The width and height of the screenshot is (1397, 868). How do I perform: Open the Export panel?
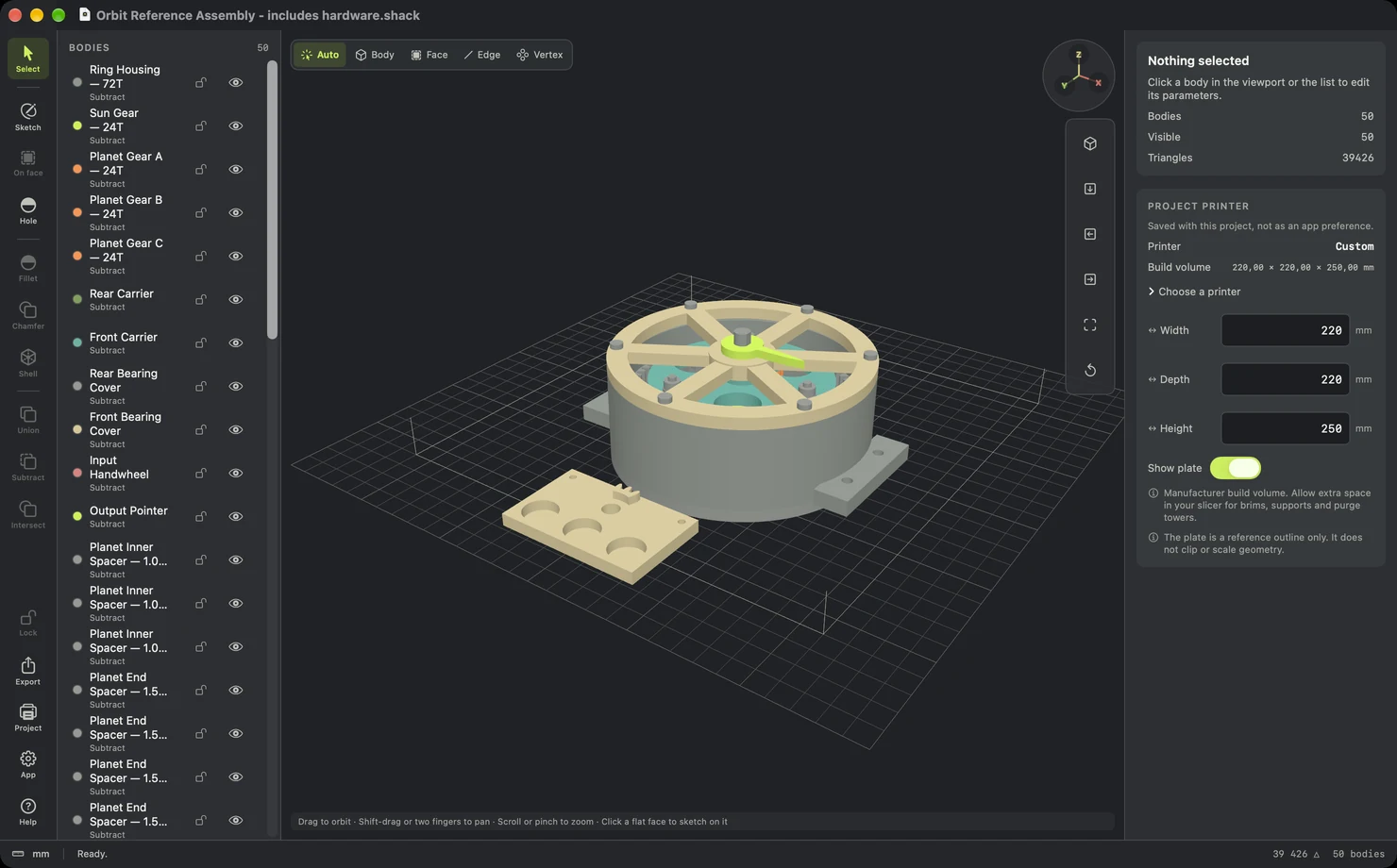tap(28, 671)
